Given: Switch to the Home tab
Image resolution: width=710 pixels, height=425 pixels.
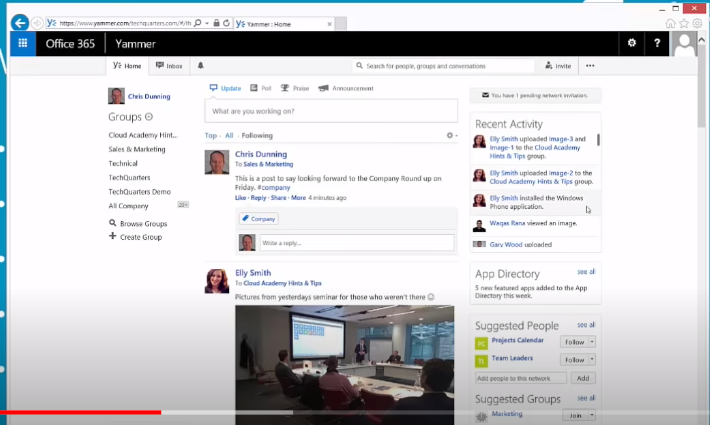Looking at the screenshot, I should pyautogui.click(x=127, y=66).
